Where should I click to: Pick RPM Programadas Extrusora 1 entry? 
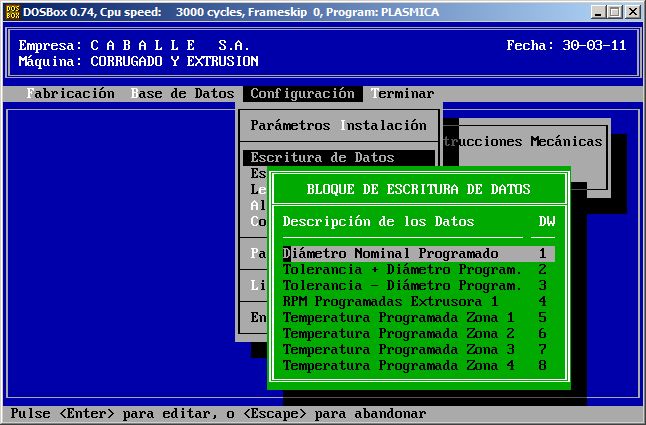point(390,301)
